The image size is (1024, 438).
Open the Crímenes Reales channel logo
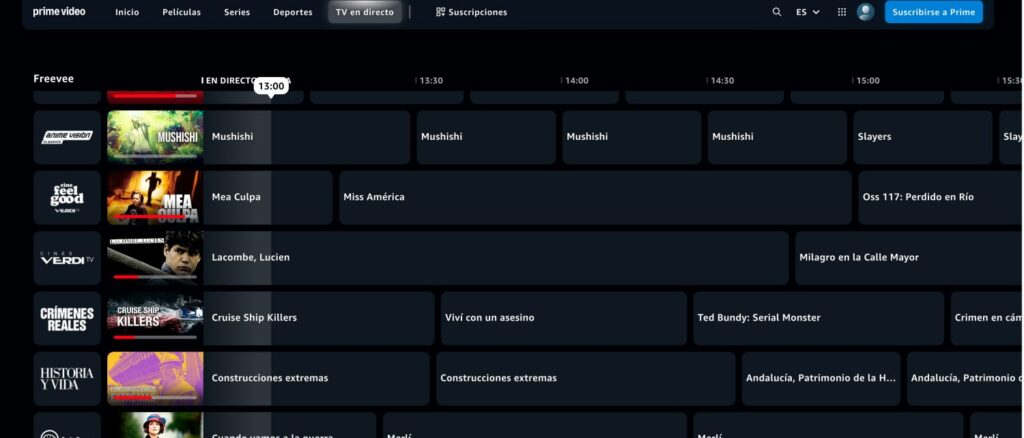point(67,319)
